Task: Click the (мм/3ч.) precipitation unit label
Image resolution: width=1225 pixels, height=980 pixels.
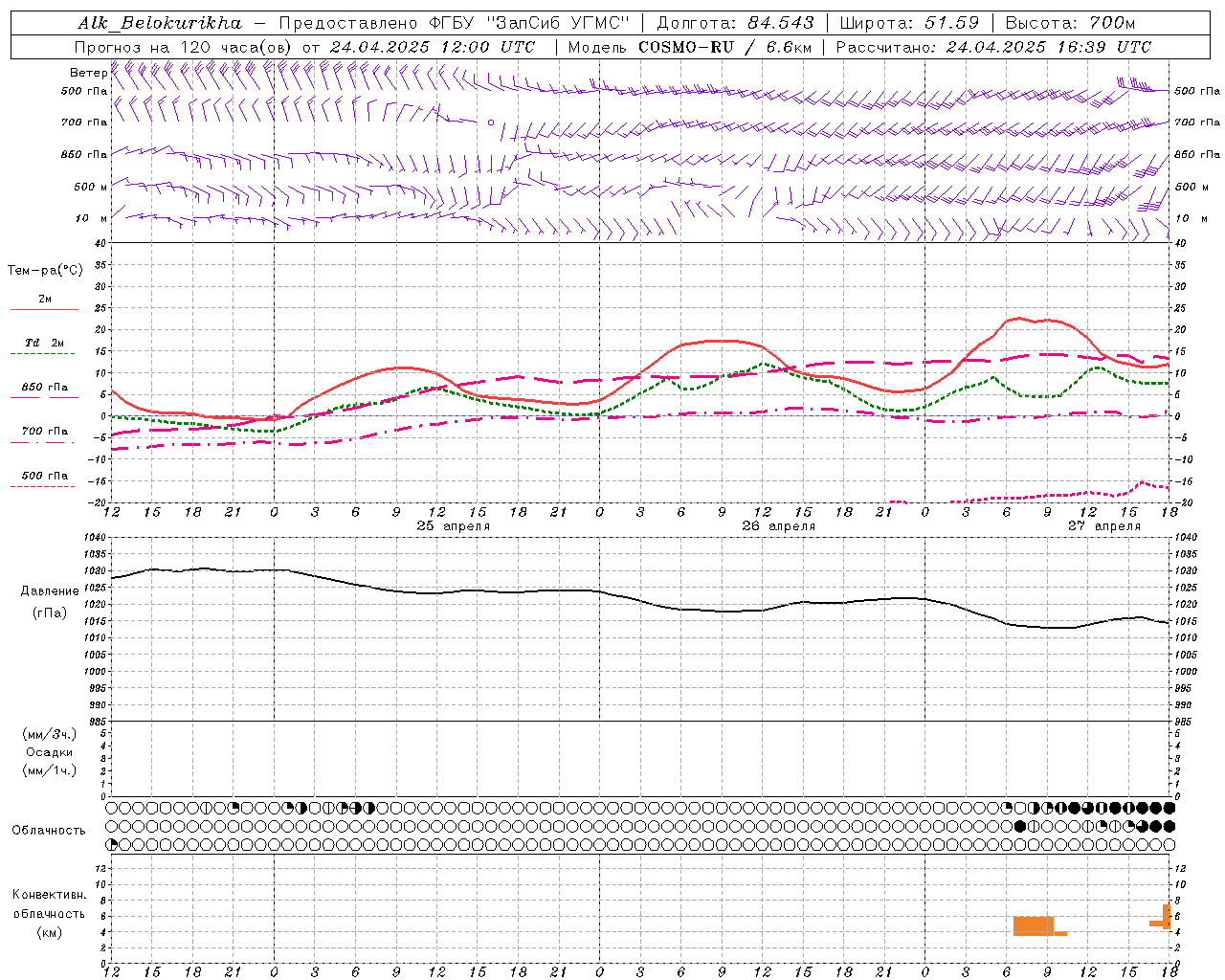Action: click(x=50, y=734)
